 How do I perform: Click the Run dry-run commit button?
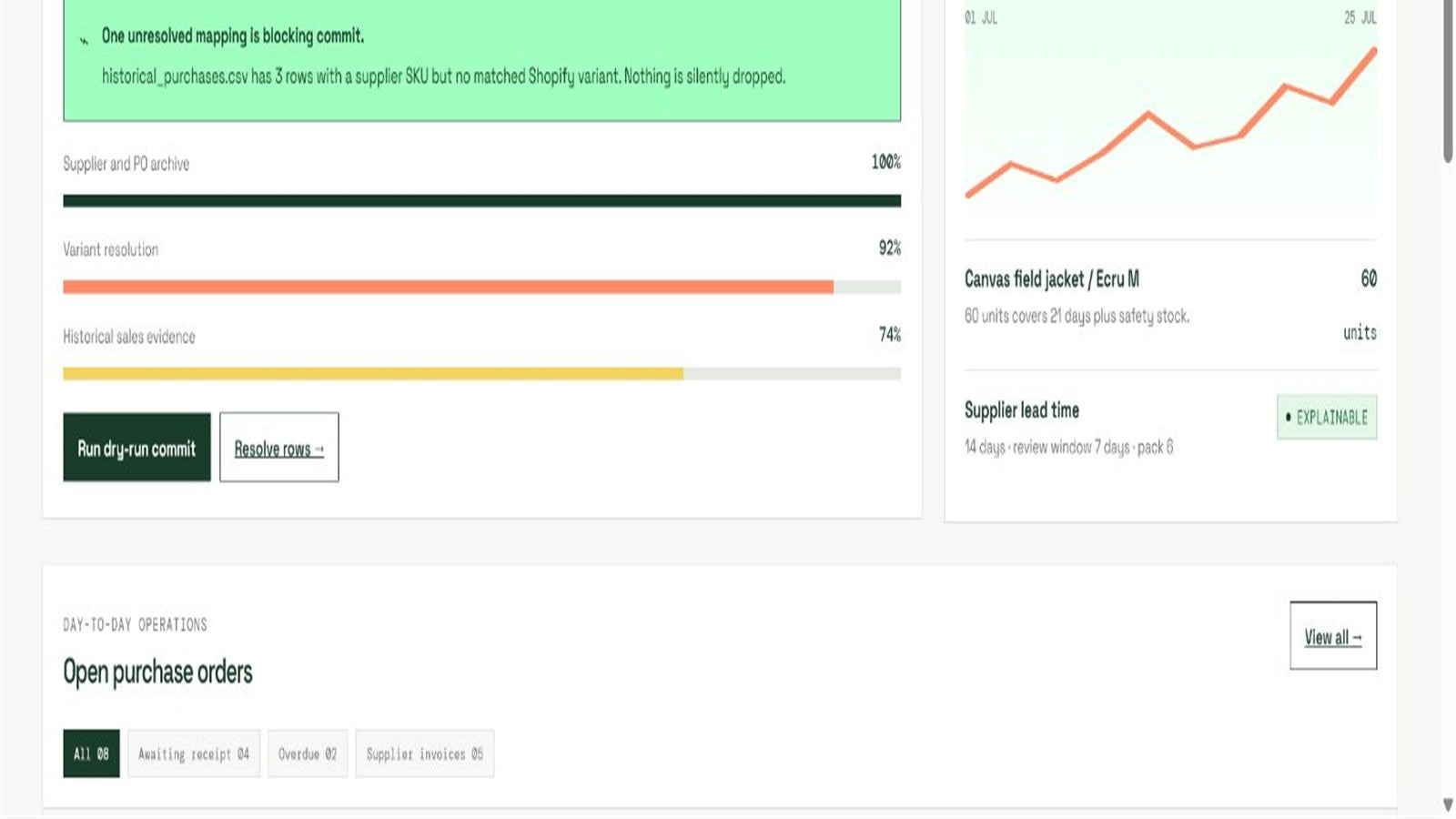pos(136,447)
